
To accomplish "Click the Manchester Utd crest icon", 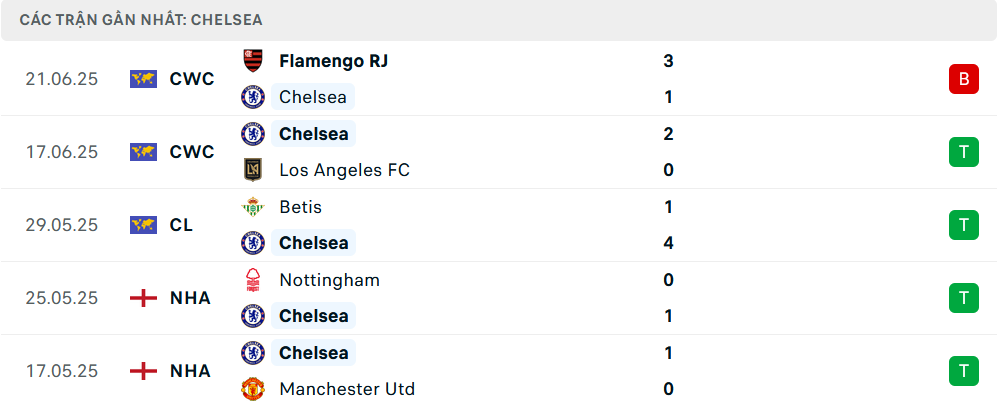I will (253, 389).
